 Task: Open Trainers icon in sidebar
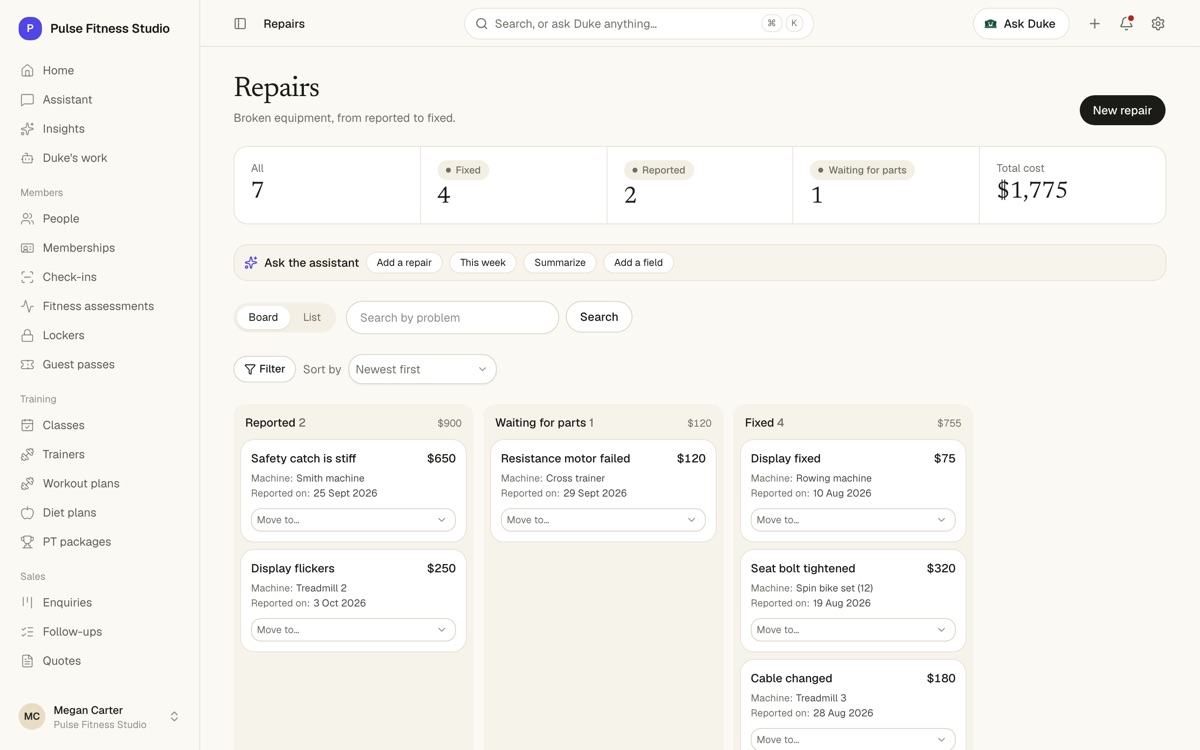click(x=27, y=454)
